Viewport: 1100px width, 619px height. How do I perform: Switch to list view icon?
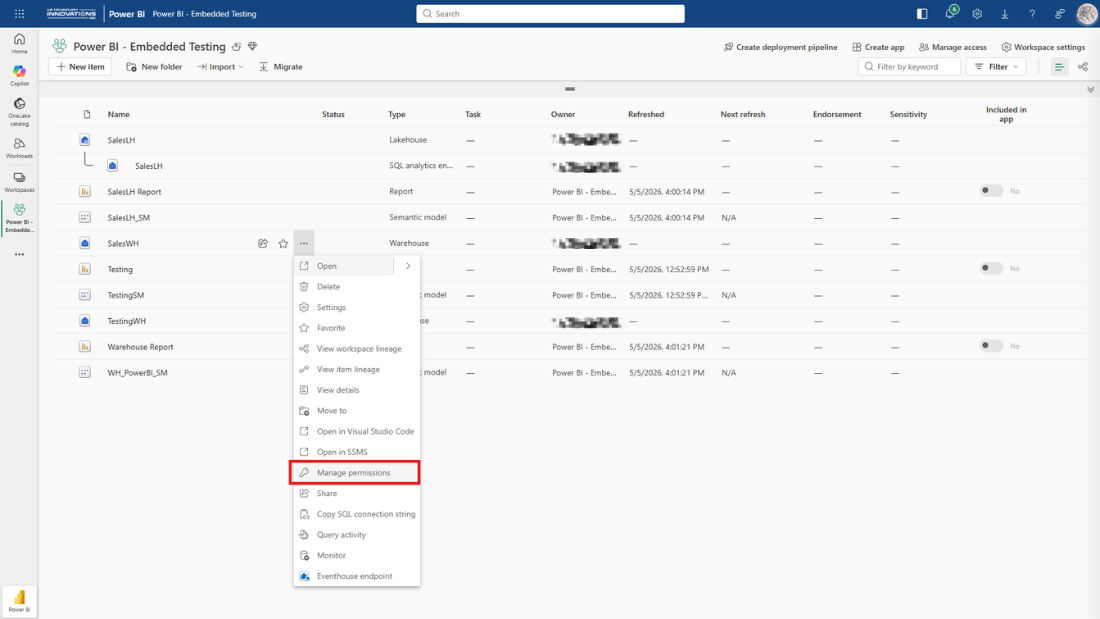click(x=1059, y=67)
